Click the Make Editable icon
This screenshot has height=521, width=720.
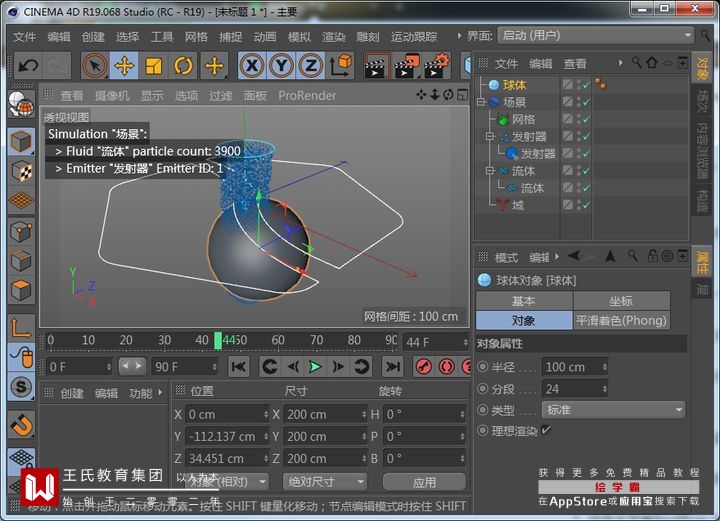(21, 105)
